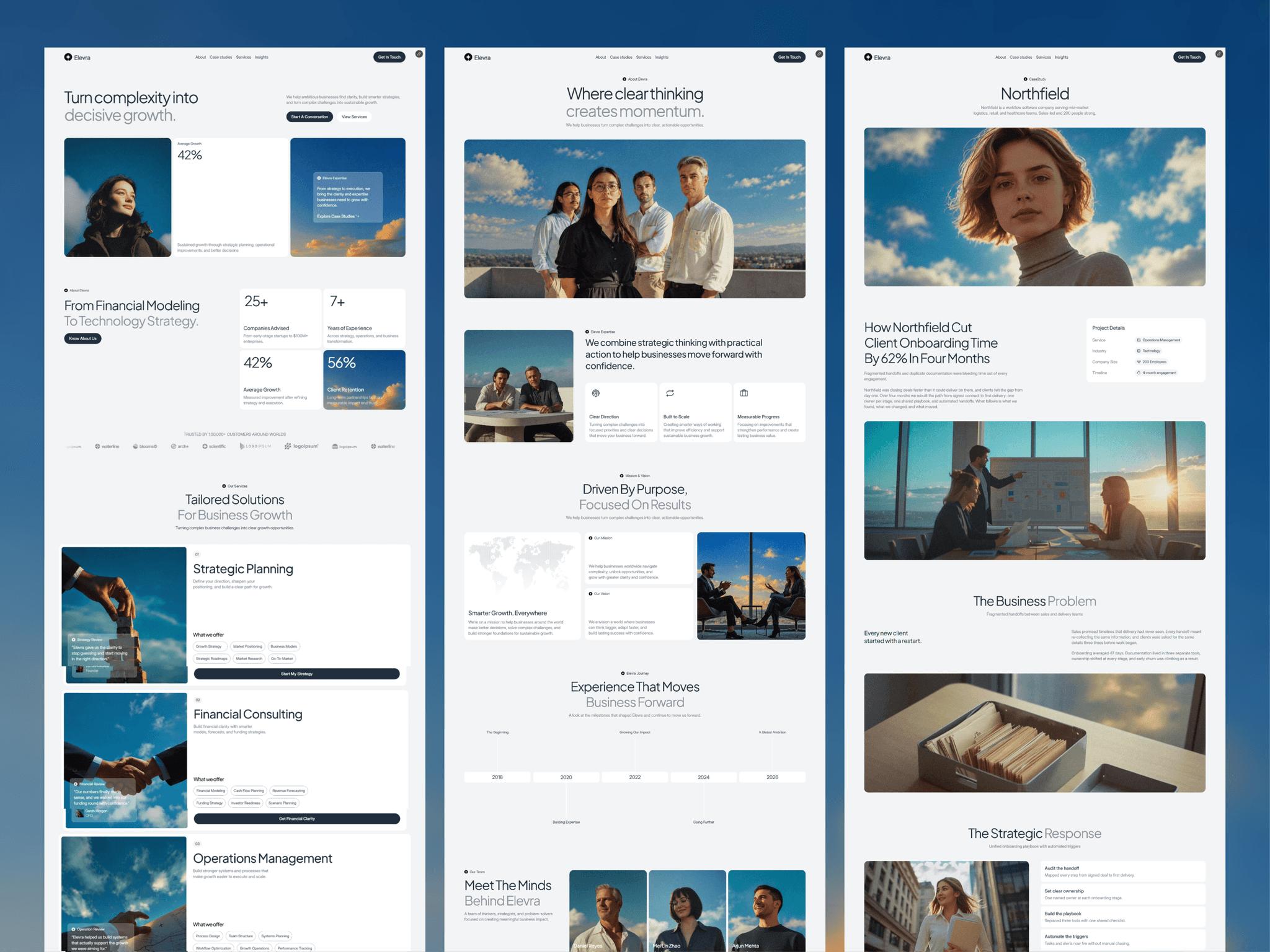Image resolution: width=1270 pixels, height=952 pixels.
Task: Open Case studies in the home page nav
Action: click(x=221, y=57)
